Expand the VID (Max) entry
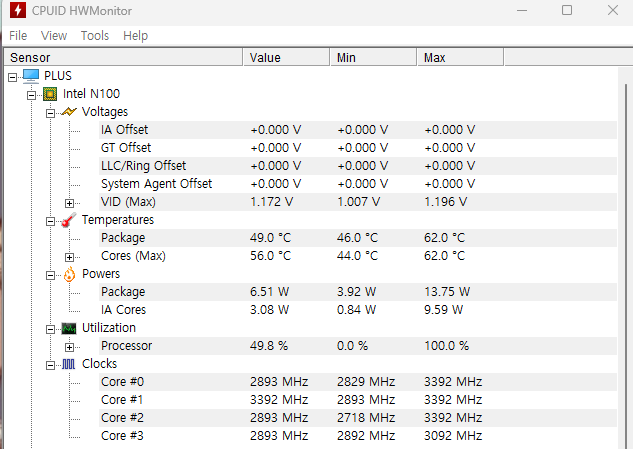The image size is (633, 449). click(x=69, y=203)
